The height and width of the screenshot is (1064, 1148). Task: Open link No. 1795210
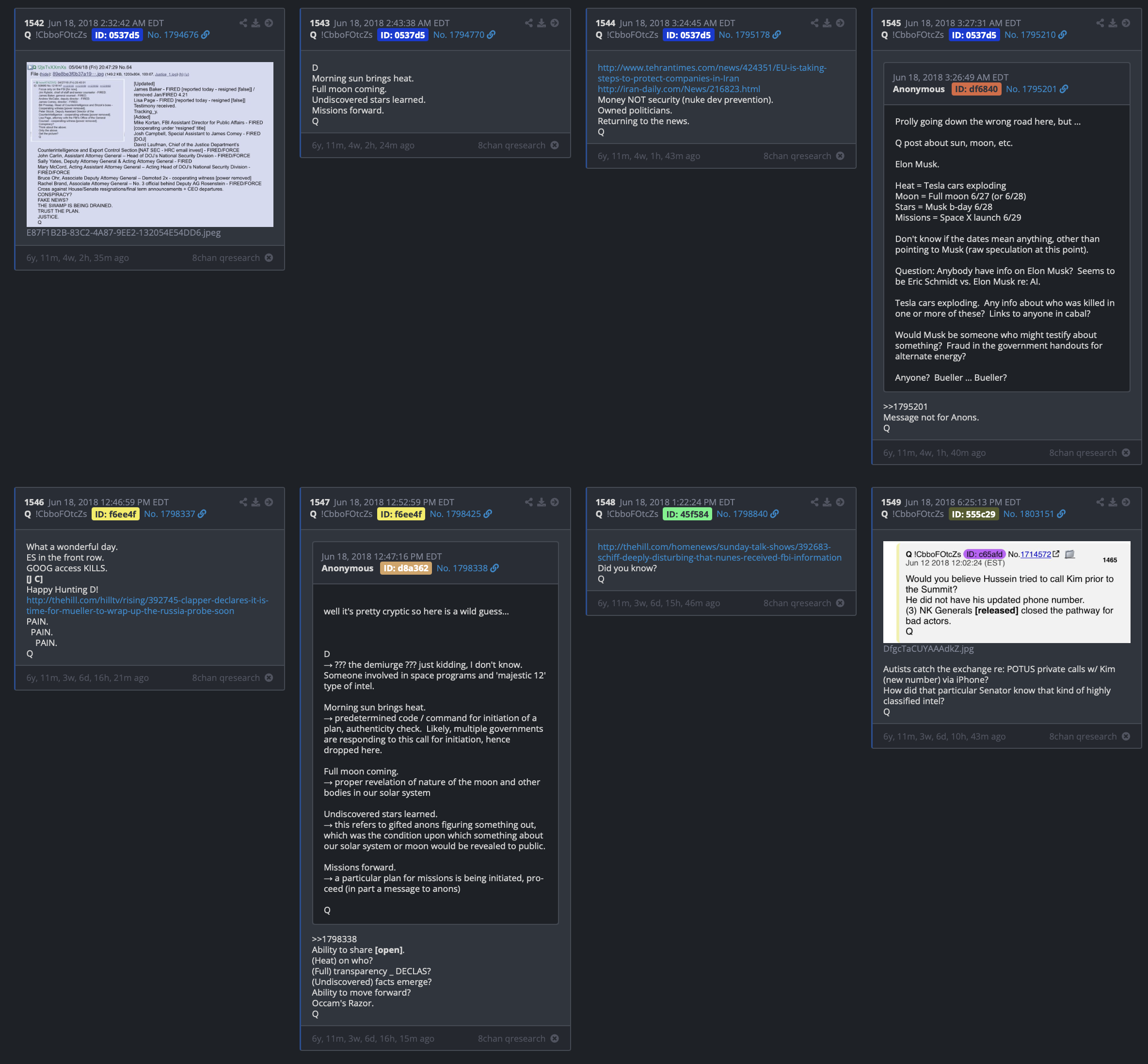[1035, 34]
